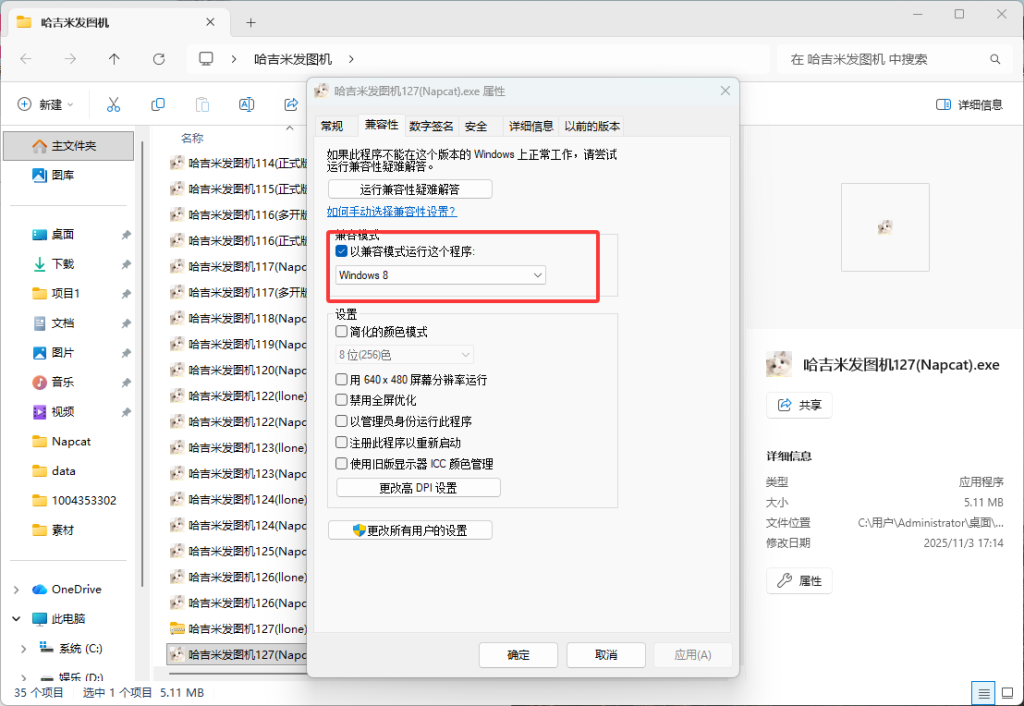Go up one folder level with the up-arrow icon
The width and height of the screenshot is (1024, 706).
pos(113,59)
